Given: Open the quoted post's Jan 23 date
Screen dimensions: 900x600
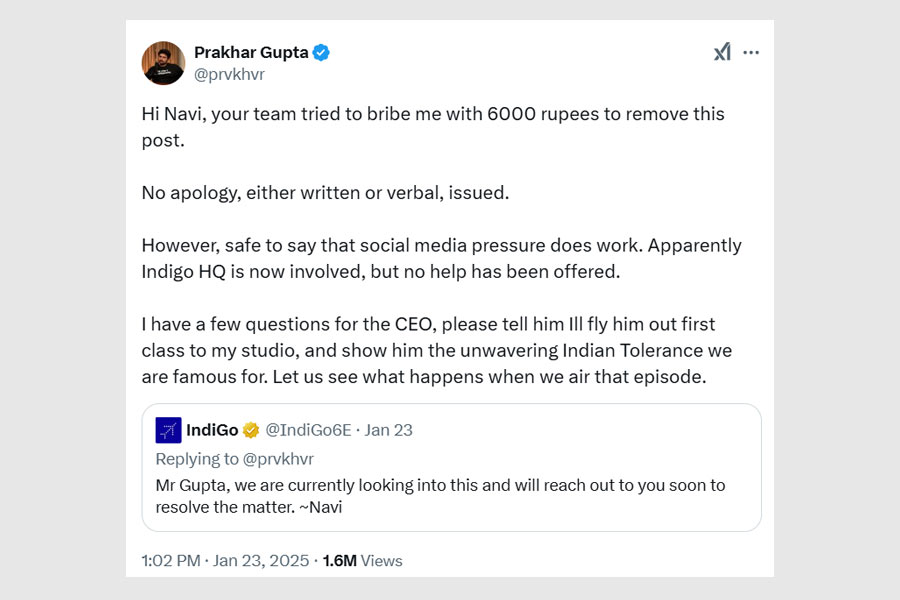Looking at the screenshot, I should [x=389, y=430].
